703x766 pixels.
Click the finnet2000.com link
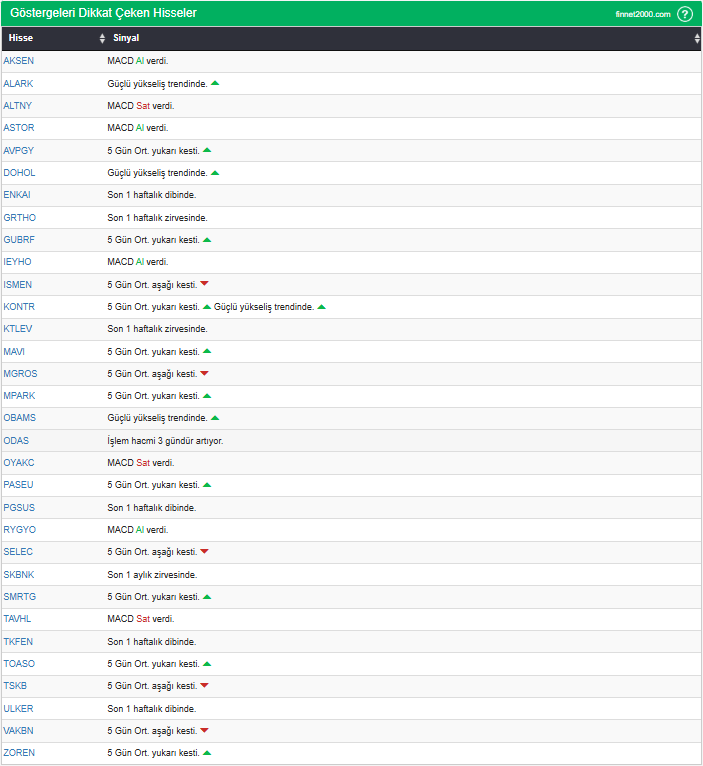point(642,14)
